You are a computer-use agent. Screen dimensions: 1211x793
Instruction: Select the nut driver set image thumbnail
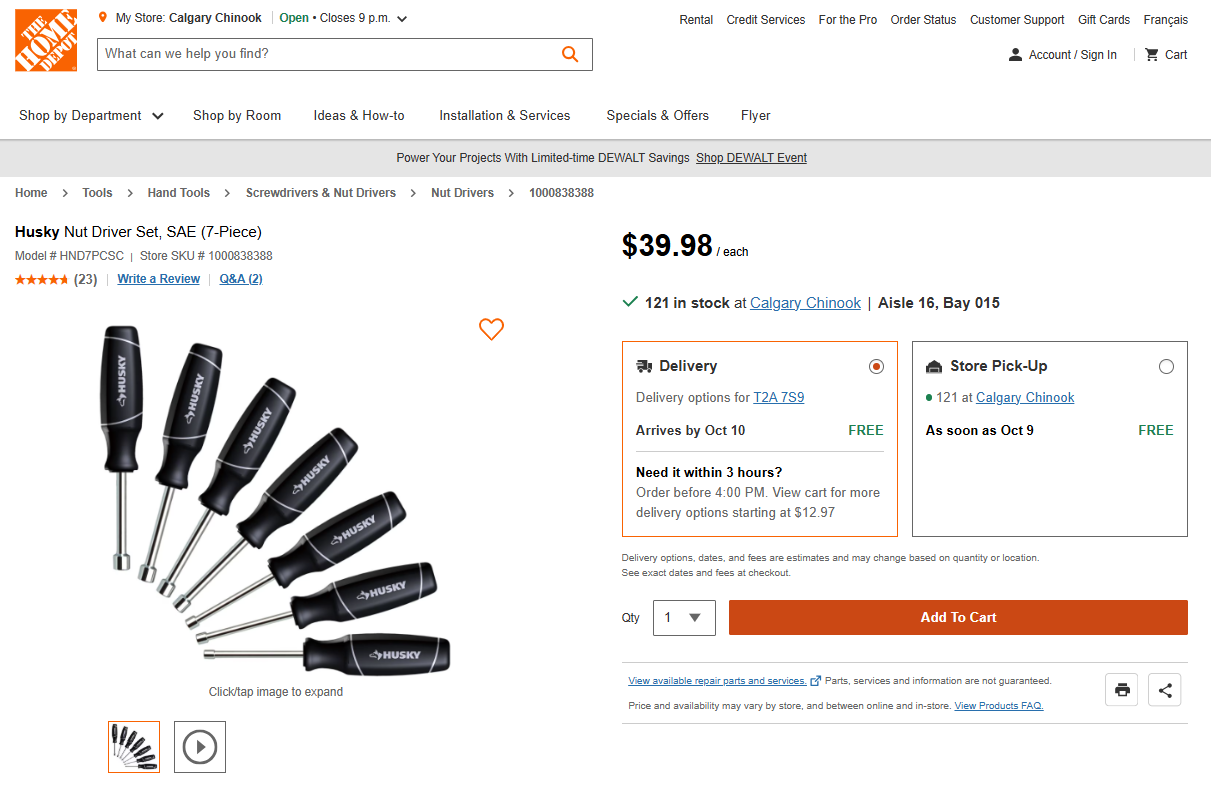pyautogui.click(x=133, y=747)
